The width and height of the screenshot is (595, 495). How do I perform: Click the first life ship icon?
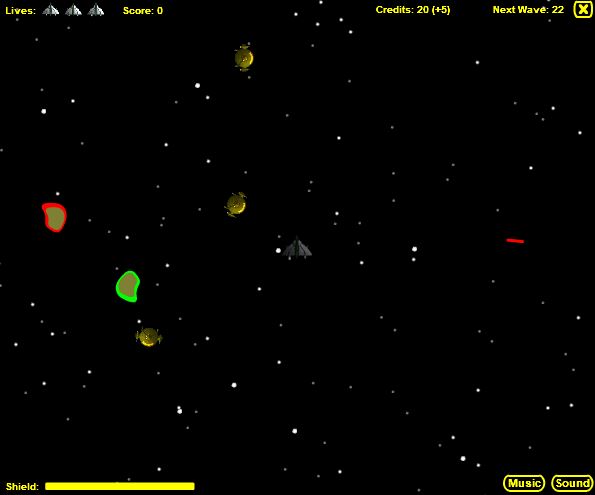[x=50, y=9]
